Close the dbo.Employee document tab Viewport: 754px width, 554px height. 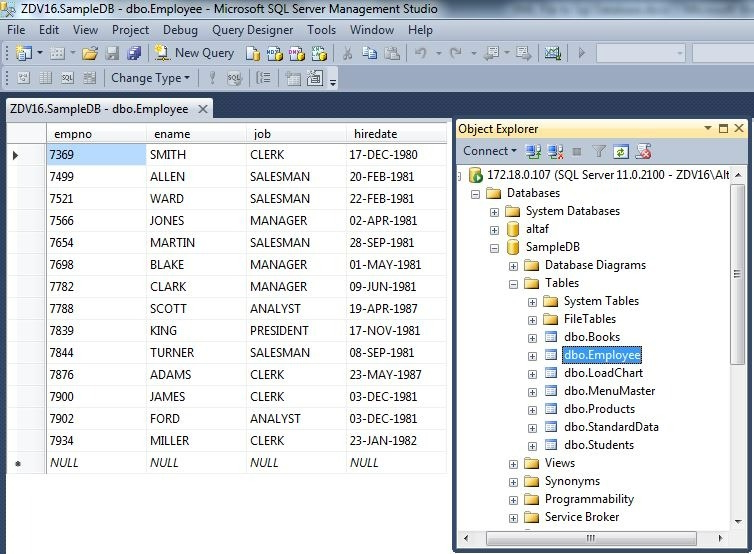203,109
